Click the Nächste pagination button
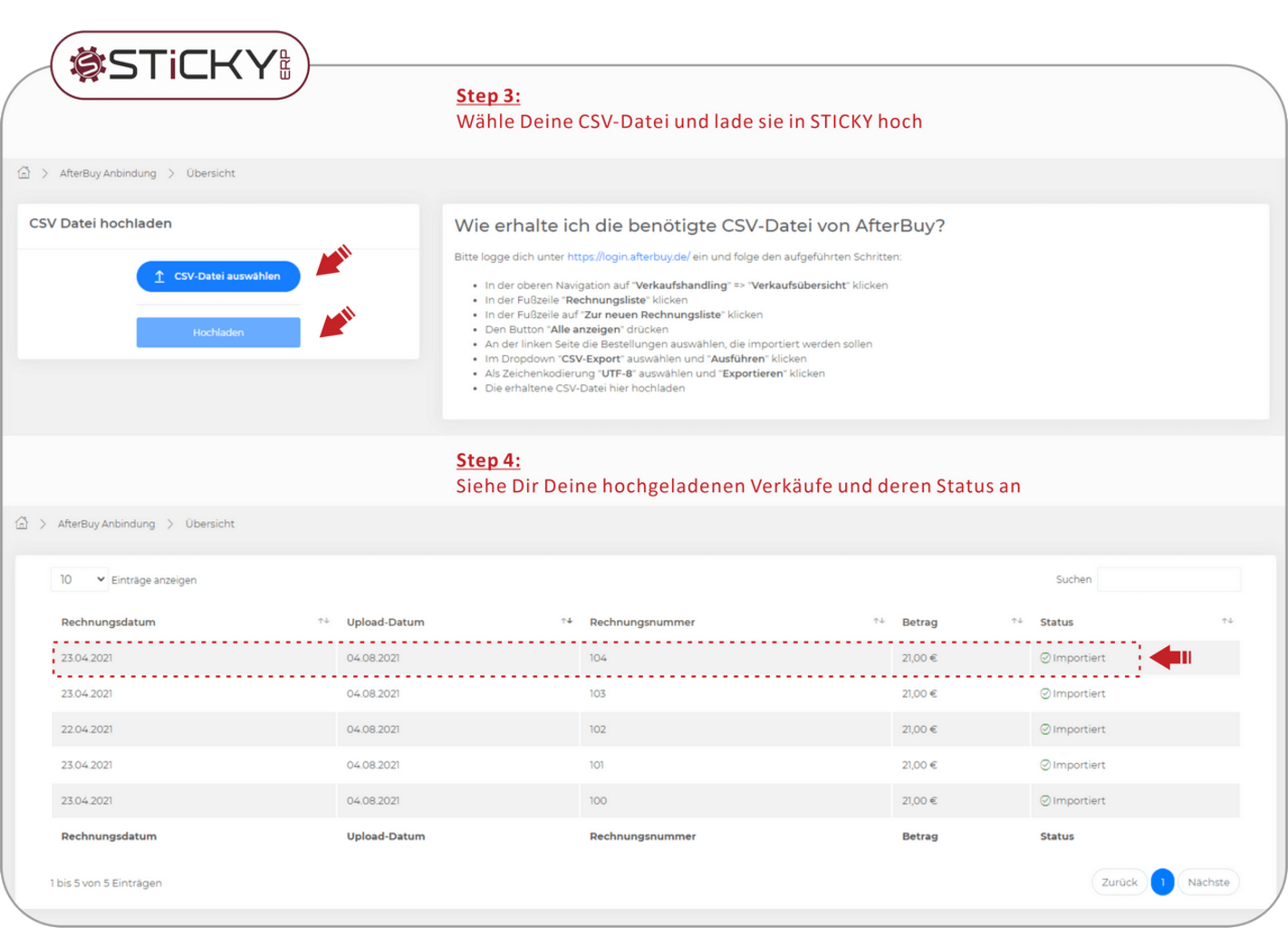The height and width of the screenshot is (928, 1288). pyautogui.click(x=1208, y=882)
